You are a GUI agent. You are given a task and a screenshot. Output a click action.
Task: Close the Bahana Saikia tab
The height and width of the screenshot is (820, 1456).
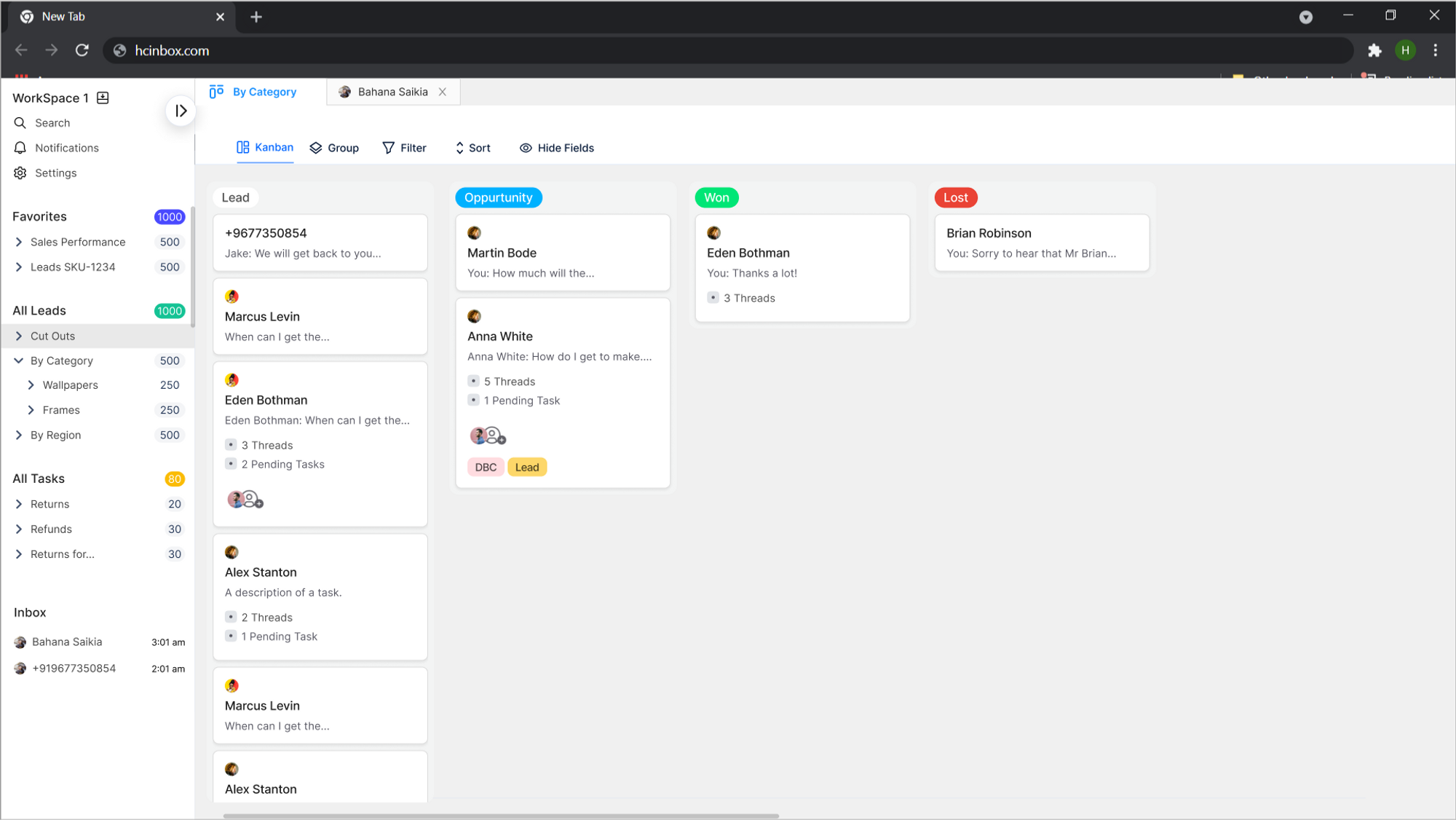[x=443, y=92]
